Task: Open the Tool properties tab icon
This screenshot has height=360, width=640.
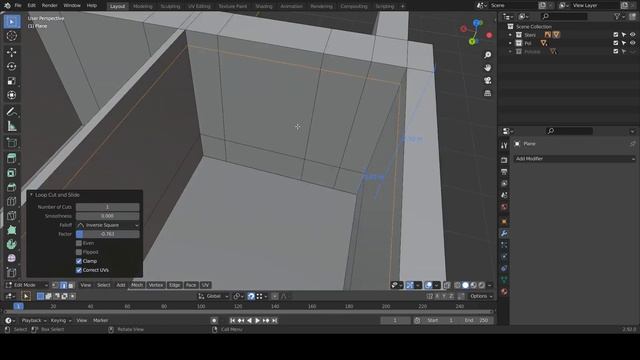Action: pos(504,145)
